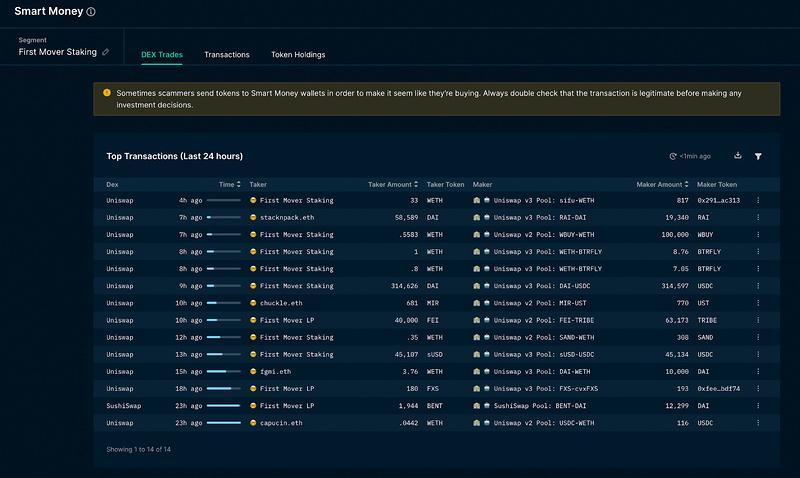Click taker amount 314,626
The image size is (800, 478).
[x=405, y=286]
